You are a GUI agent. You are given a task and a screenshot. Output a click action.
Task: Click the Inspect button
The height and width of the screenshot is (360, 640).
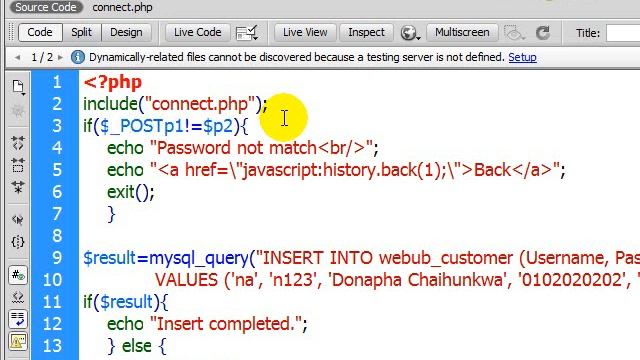366,32
